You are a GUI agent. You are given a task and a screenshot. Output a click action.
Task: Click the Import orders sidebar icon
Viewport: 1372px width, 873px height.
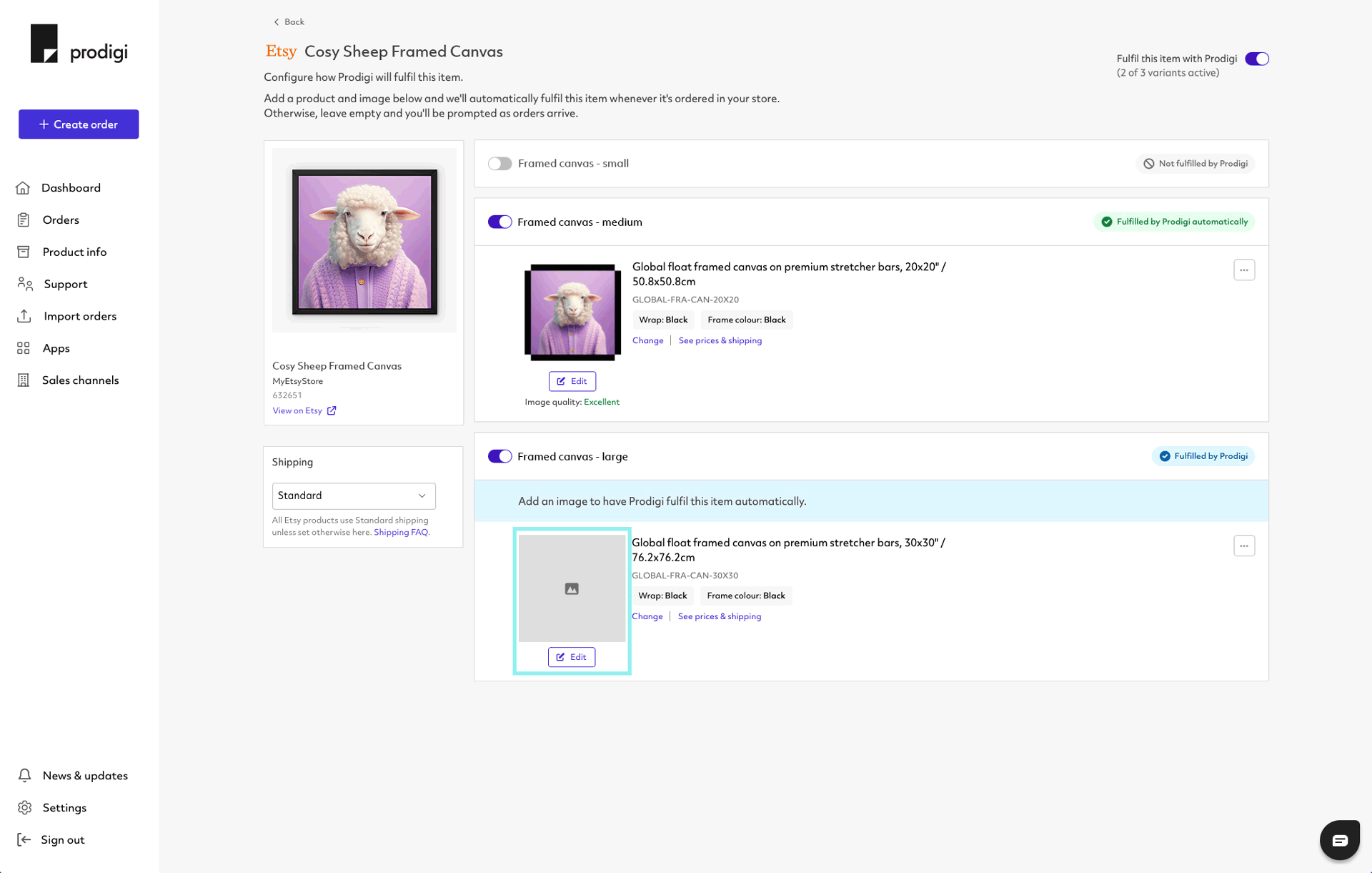(x=25, y=316)
